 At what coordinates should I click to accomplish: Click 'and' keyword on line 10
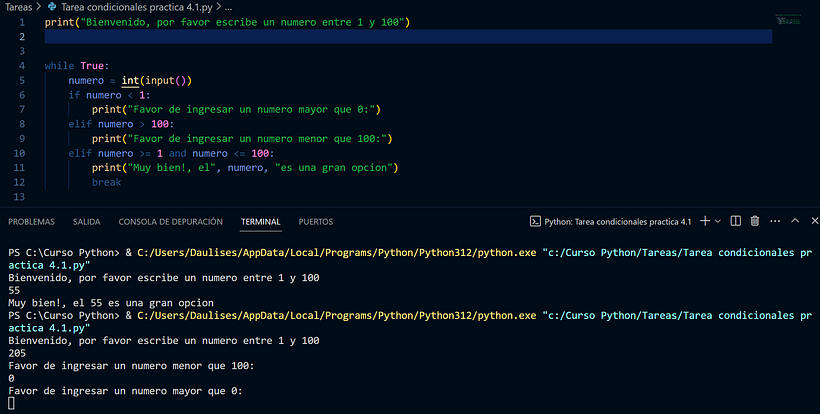(x=177, y=153)
